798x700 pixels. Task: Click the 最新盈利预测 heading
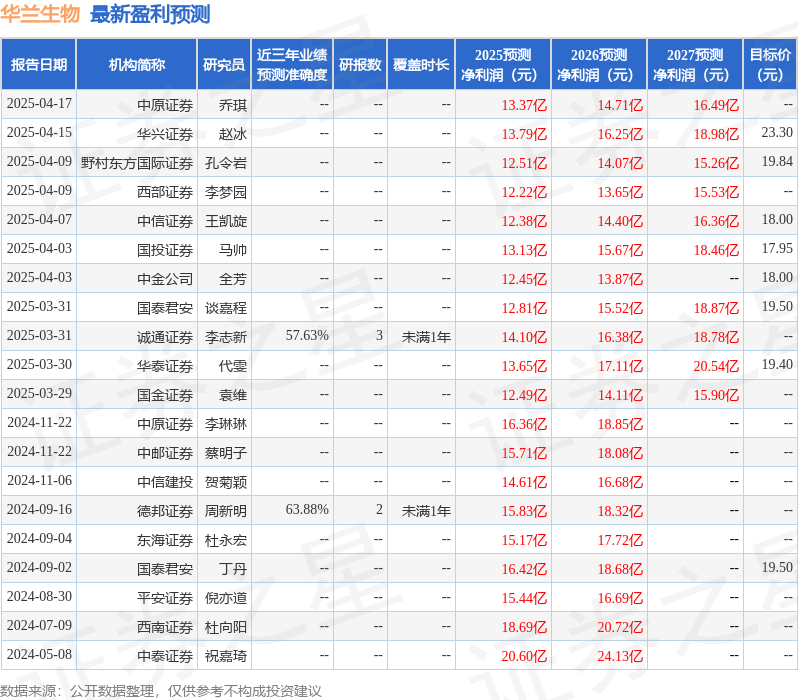[x=150, y=14]
